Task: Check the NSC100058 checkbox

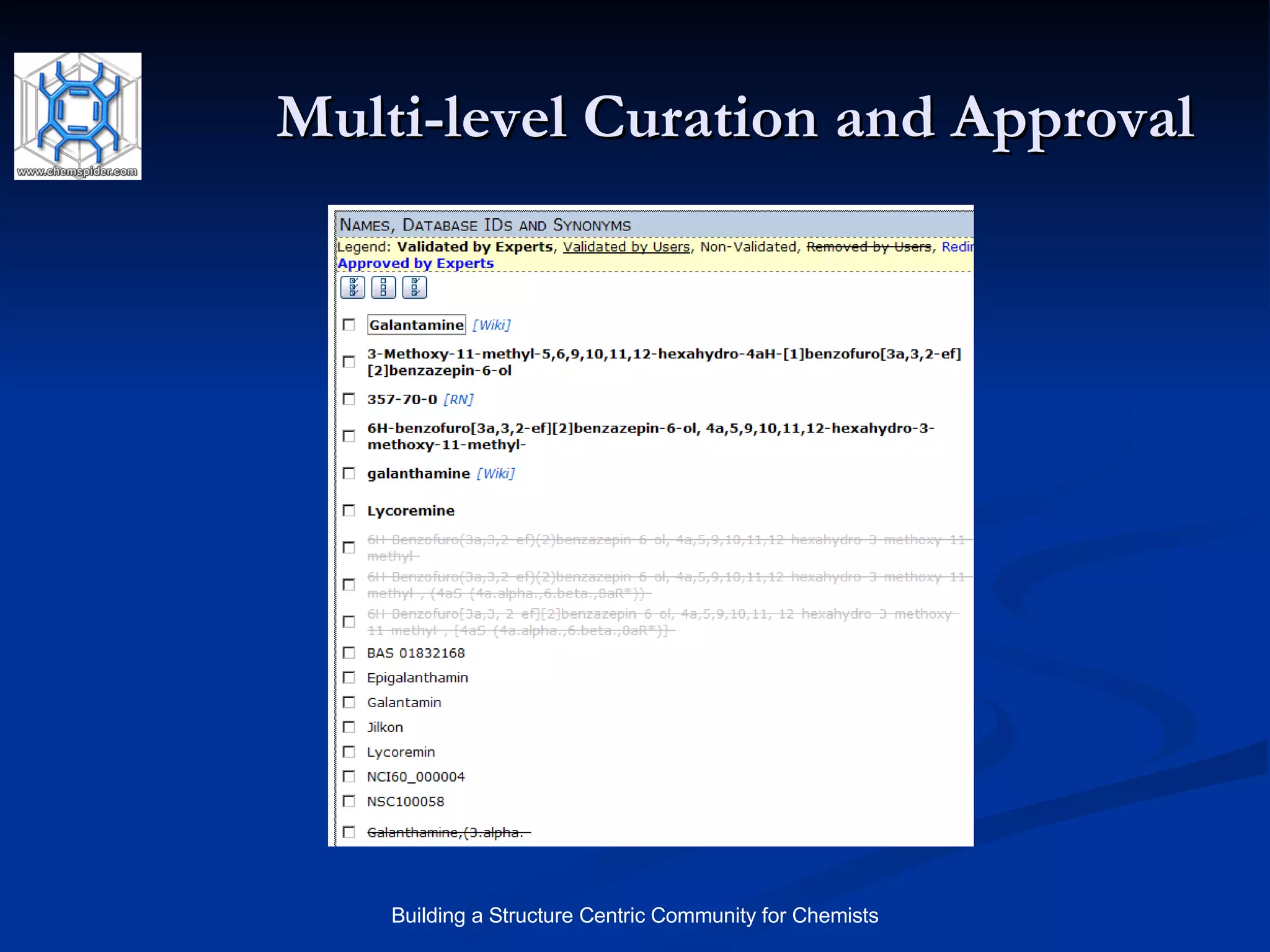Action: point(349,801)
